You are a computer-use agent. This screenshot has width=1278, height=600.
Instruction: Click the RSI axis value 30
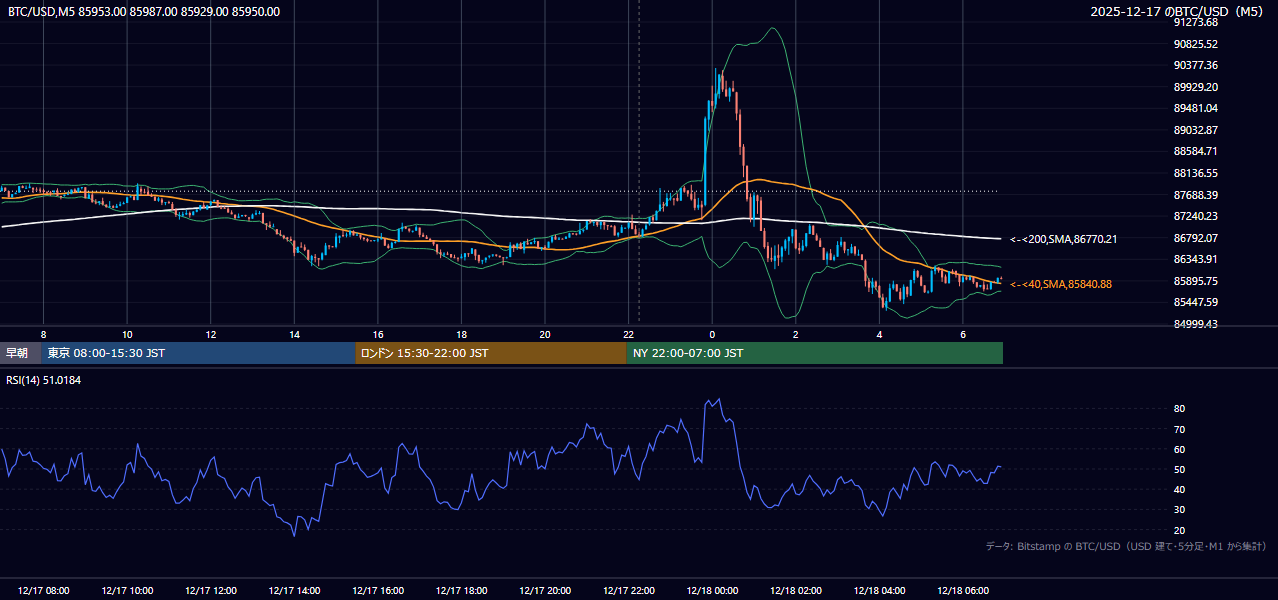[x=1179, y=510]
